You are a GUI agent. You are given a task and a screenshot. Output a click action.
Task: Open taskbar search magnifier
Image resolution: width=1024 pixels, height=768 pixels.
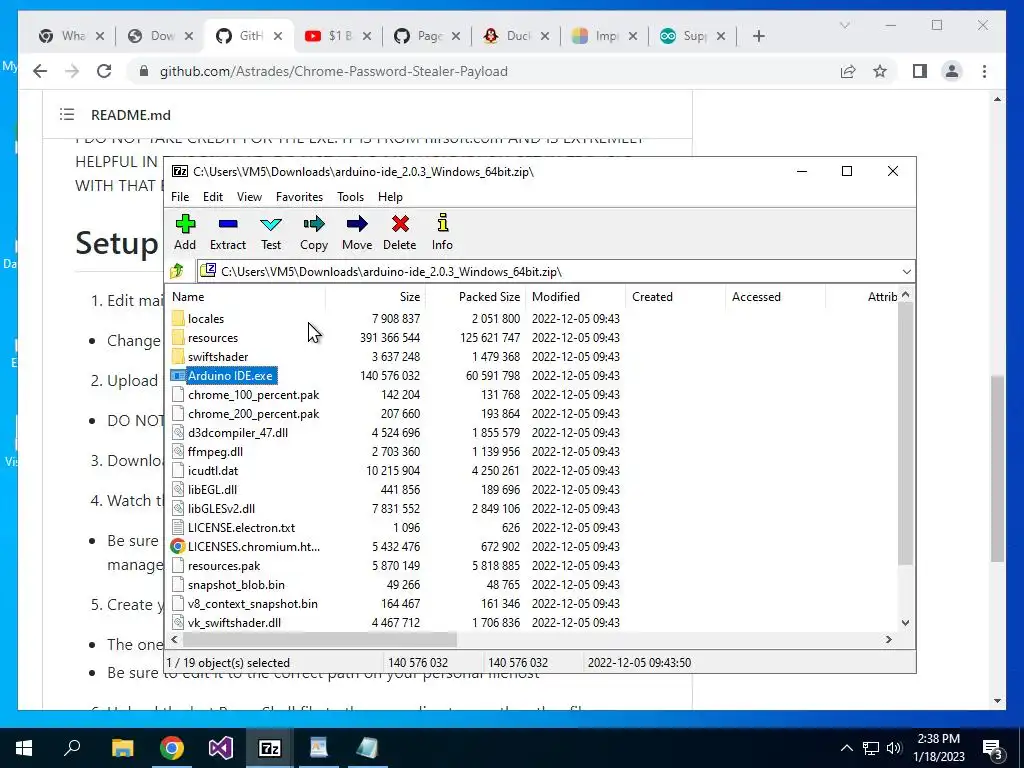(x=72, y=746)
